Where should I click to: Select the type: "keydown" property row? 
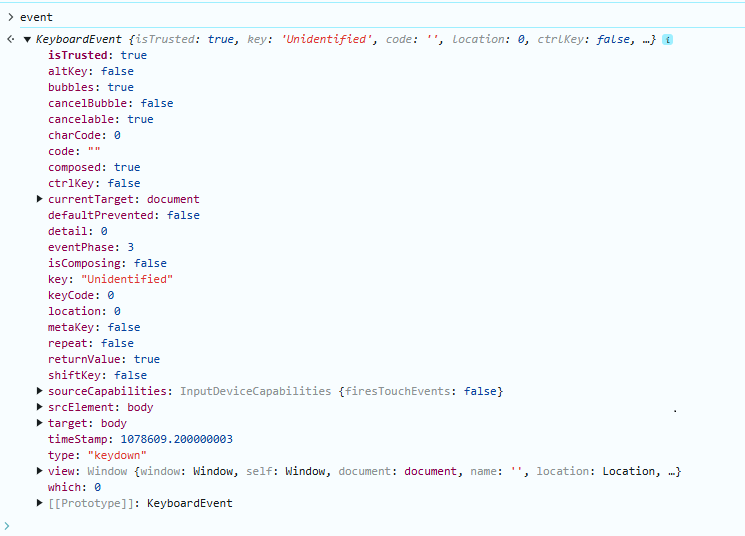click(x=97, y=455)
